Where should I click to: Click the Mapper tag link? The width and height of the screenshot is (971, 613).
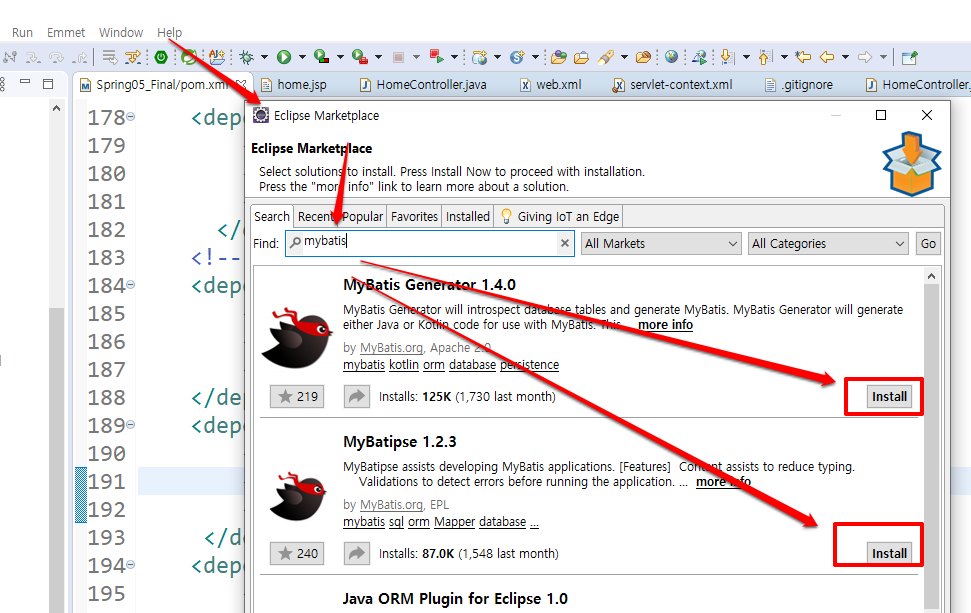[455, 522]
